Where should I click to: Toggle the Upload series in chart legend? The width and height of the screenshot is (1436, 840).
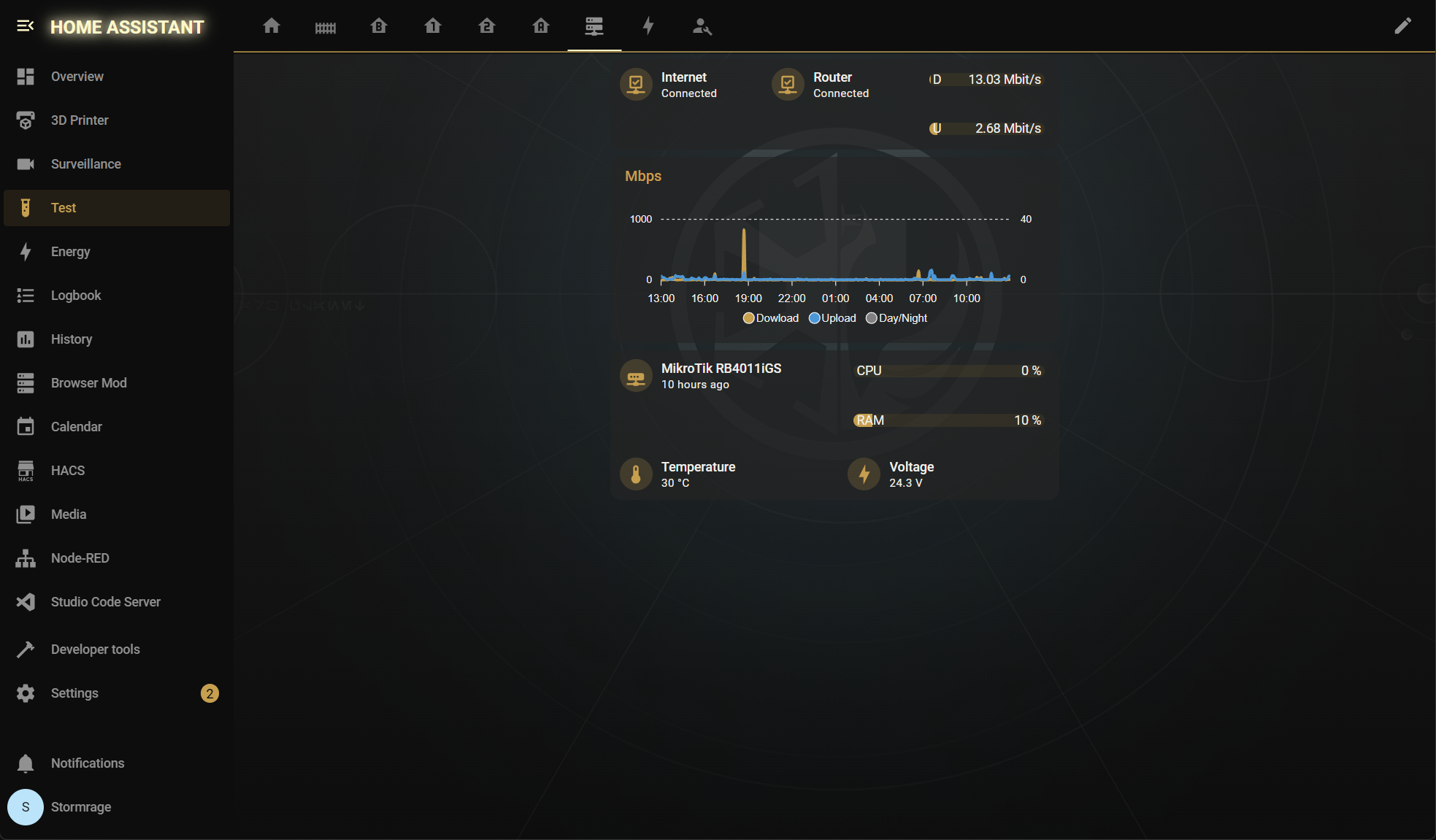(x=832, y=318)
